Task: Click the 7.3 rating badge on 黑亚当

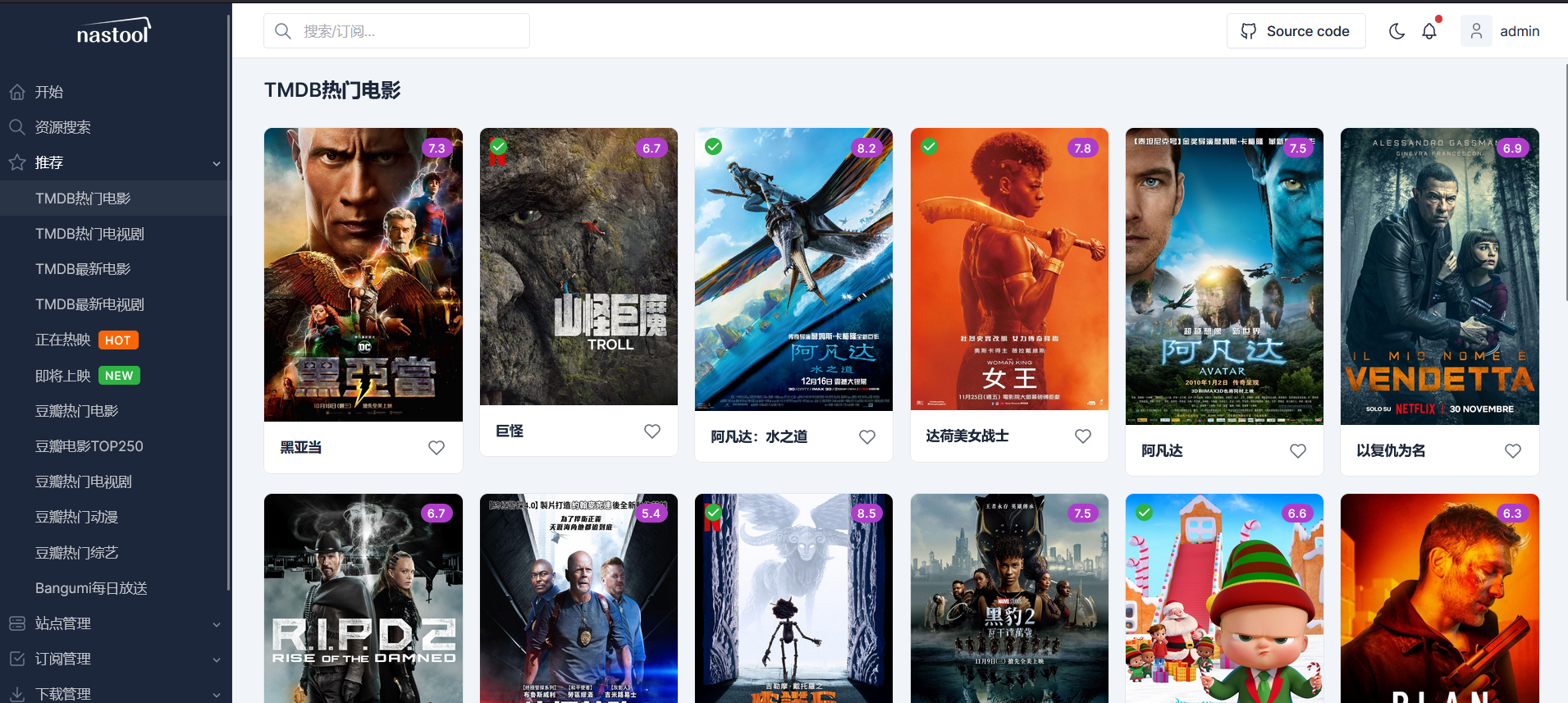Action: click(437, 148)
